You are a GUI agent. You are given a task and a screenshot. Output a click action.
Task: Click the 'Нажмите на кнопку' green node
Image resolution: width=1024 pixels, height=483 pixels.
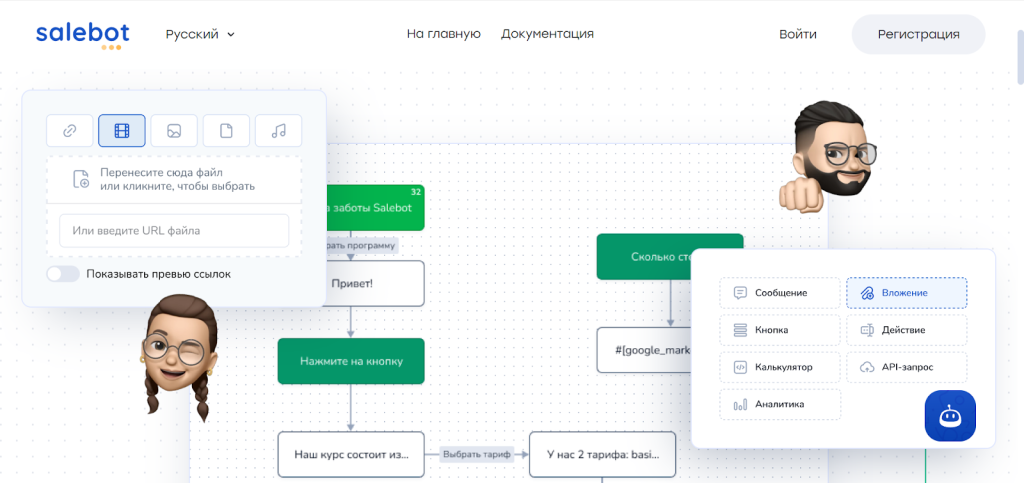[351, 361]
